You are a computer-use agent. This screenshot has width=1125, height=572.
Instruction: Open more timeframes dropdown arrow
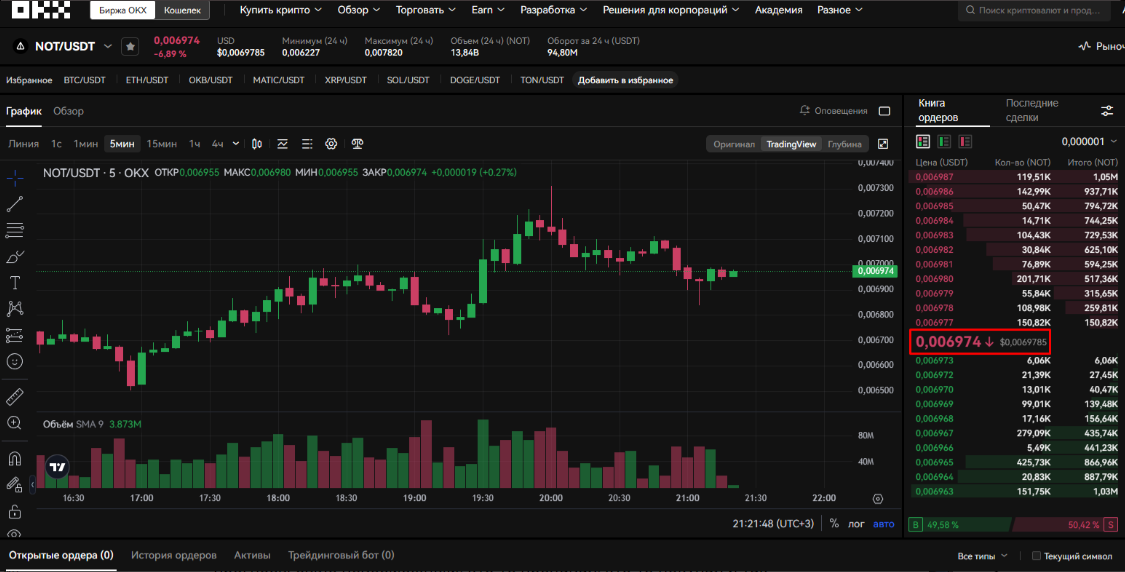click(x=236, y=144)
